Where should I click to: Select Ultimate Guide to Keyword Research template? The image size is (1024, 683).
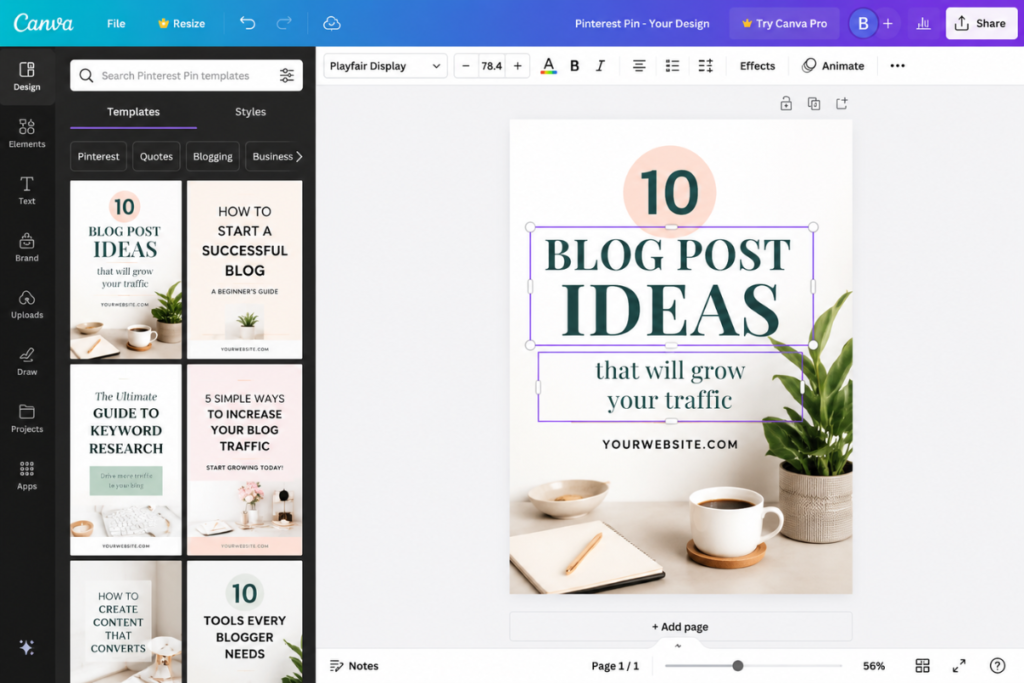point(126,460)
